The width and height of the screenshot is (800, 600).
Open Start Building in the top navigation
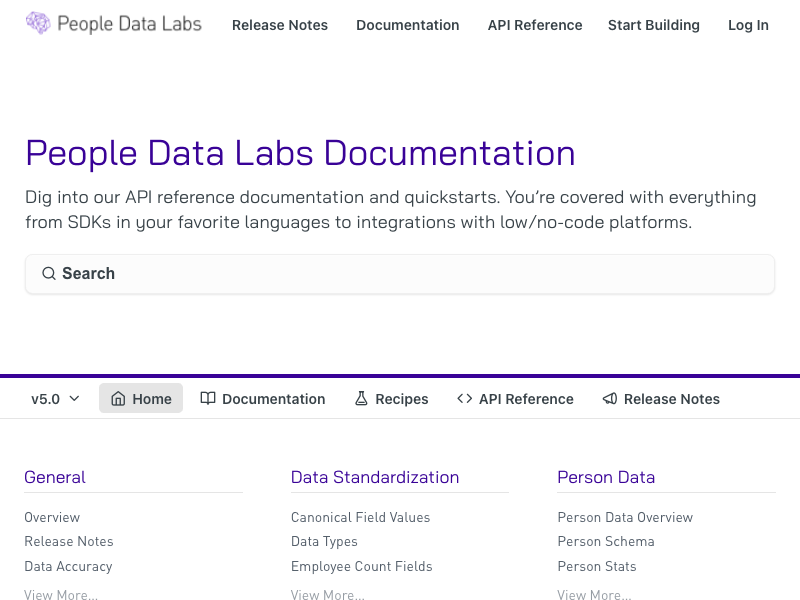654,25
